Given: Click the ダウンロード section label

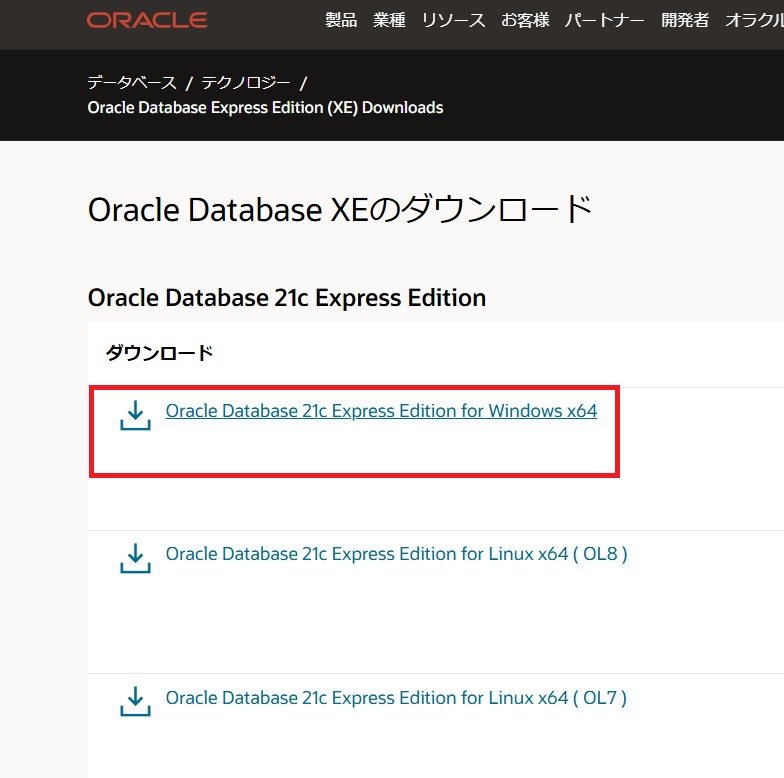Looking at the screenshot, I should (x=160, y=353).
